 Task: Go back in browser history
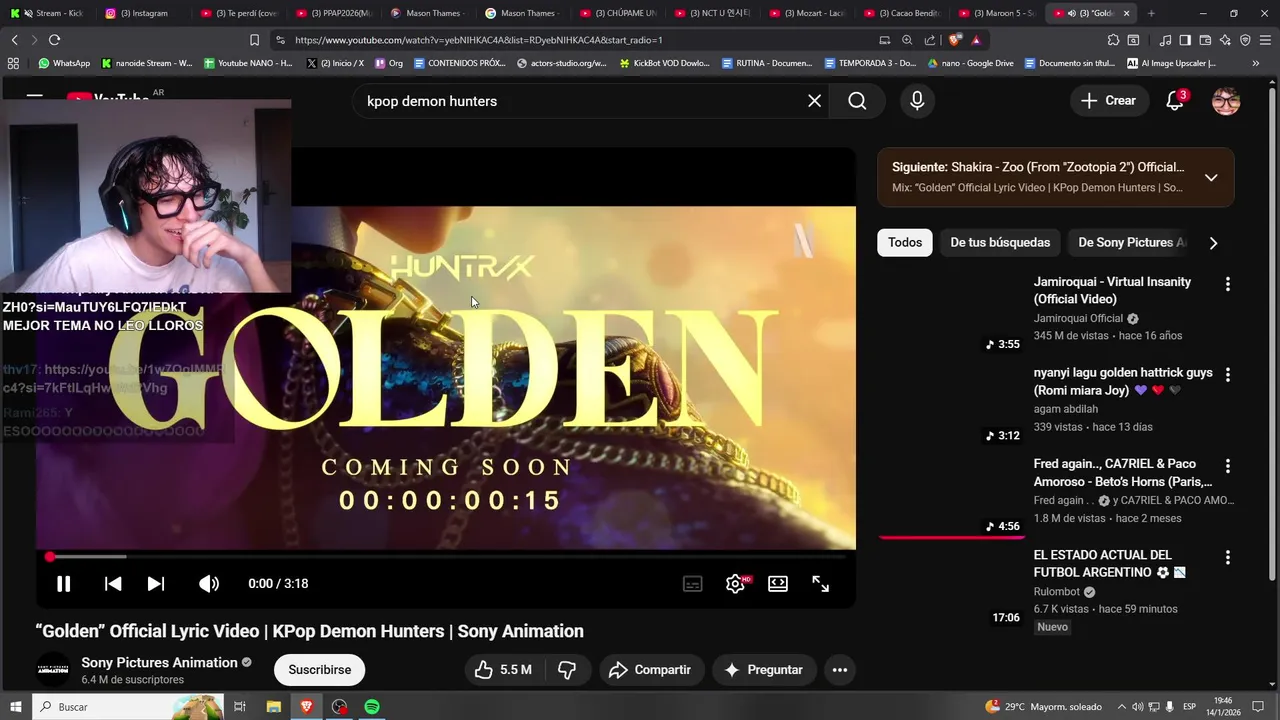point(14,40)
